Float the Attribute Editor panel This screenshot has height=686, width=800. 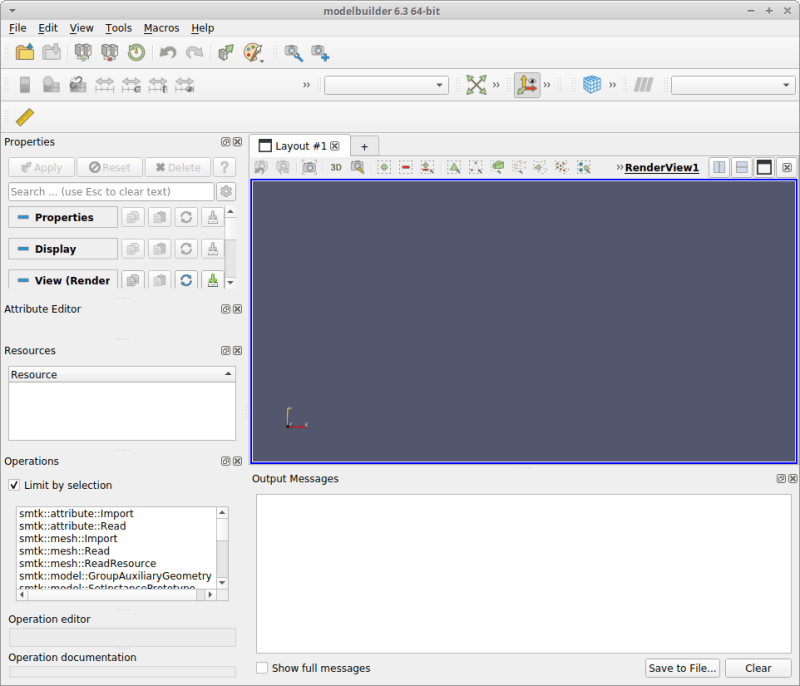pyautogui.click(x=226, y=309)
